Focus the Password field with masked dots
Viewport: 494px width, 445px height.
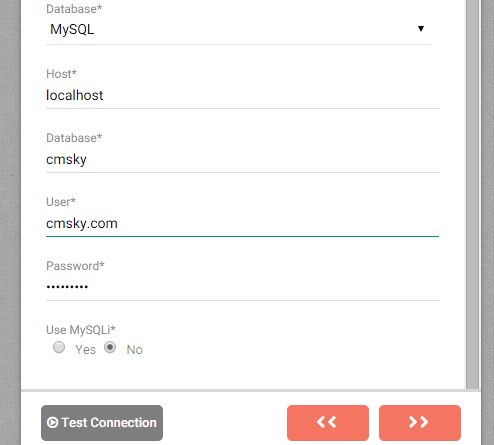click(242, 287)
